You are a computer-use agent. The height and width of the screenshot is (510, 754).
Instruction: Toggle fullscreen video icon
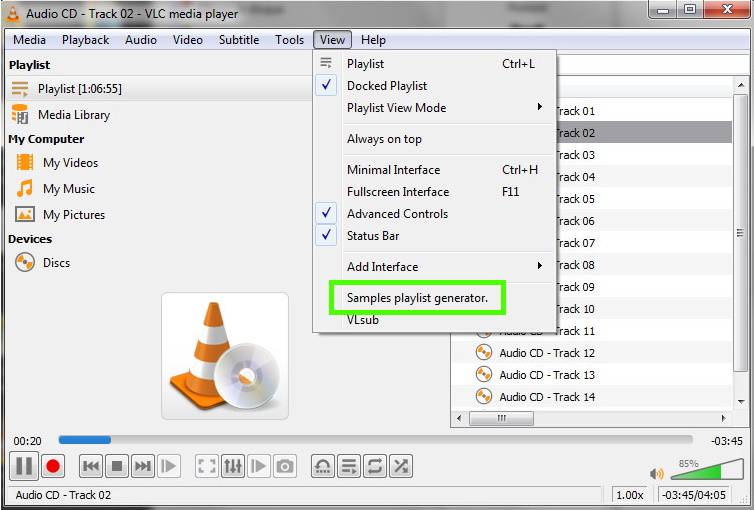[207, 466]
